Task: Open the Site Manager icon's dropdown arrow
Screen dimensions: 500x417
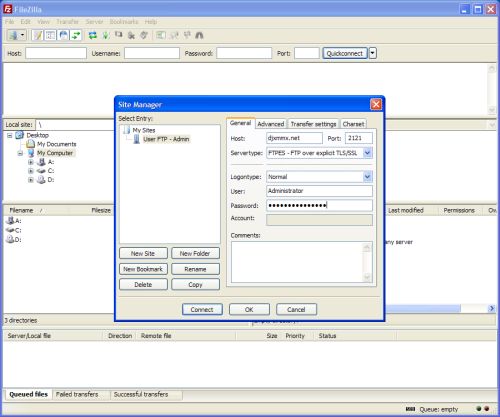Action: (x=22, y=35)
